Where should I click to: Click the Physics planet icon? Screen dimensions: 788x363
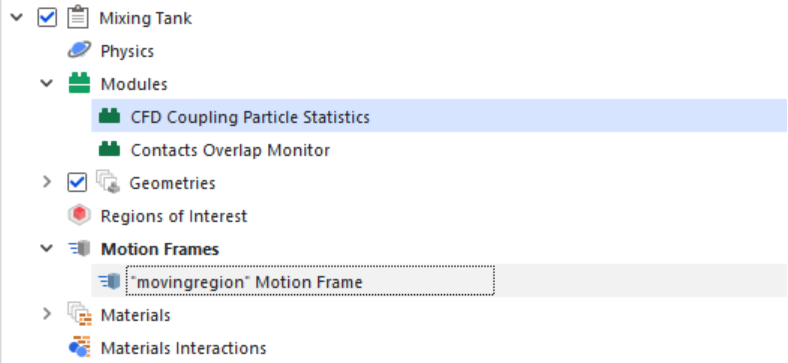click(79, 51)
